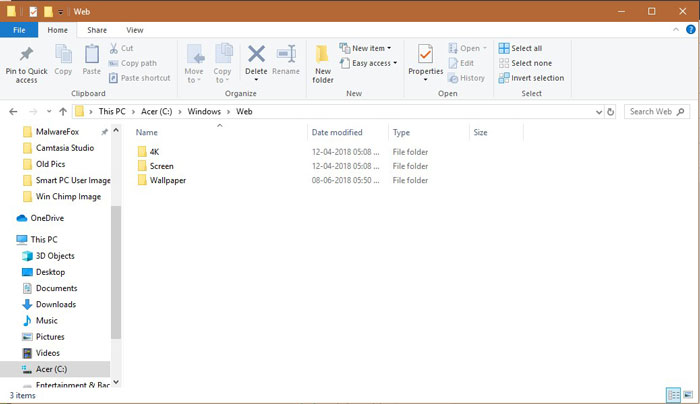The width and height of the screenshot is (700, 404).
Task: Click Invert selection
Action: [531, 78]
